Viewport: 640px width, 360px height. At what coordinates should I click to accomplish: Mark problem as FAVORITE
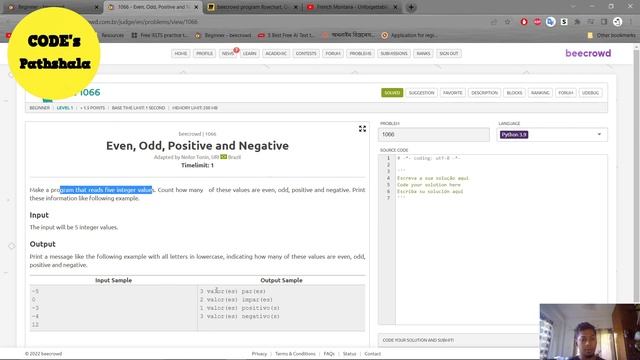pyautogui.click(x=453, y=93)
